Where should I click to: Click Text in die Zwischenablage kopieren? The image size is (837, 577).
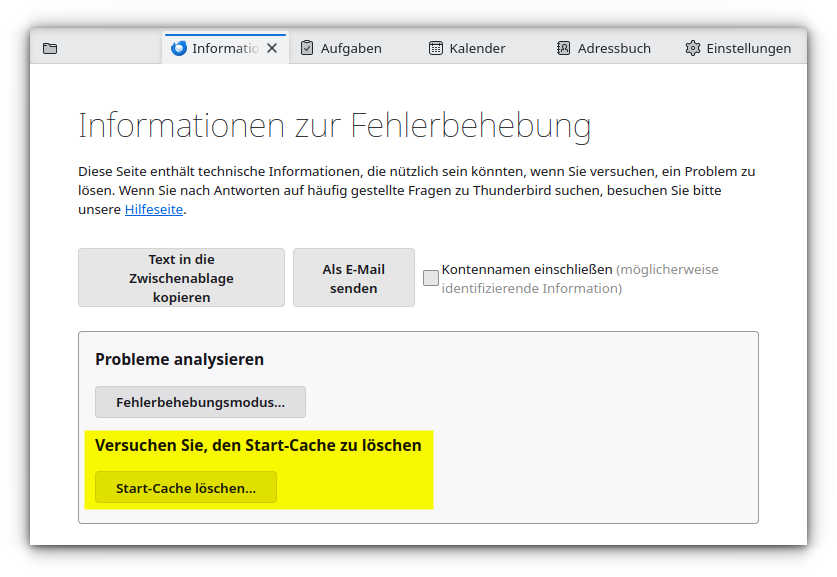tap(181, 278)
